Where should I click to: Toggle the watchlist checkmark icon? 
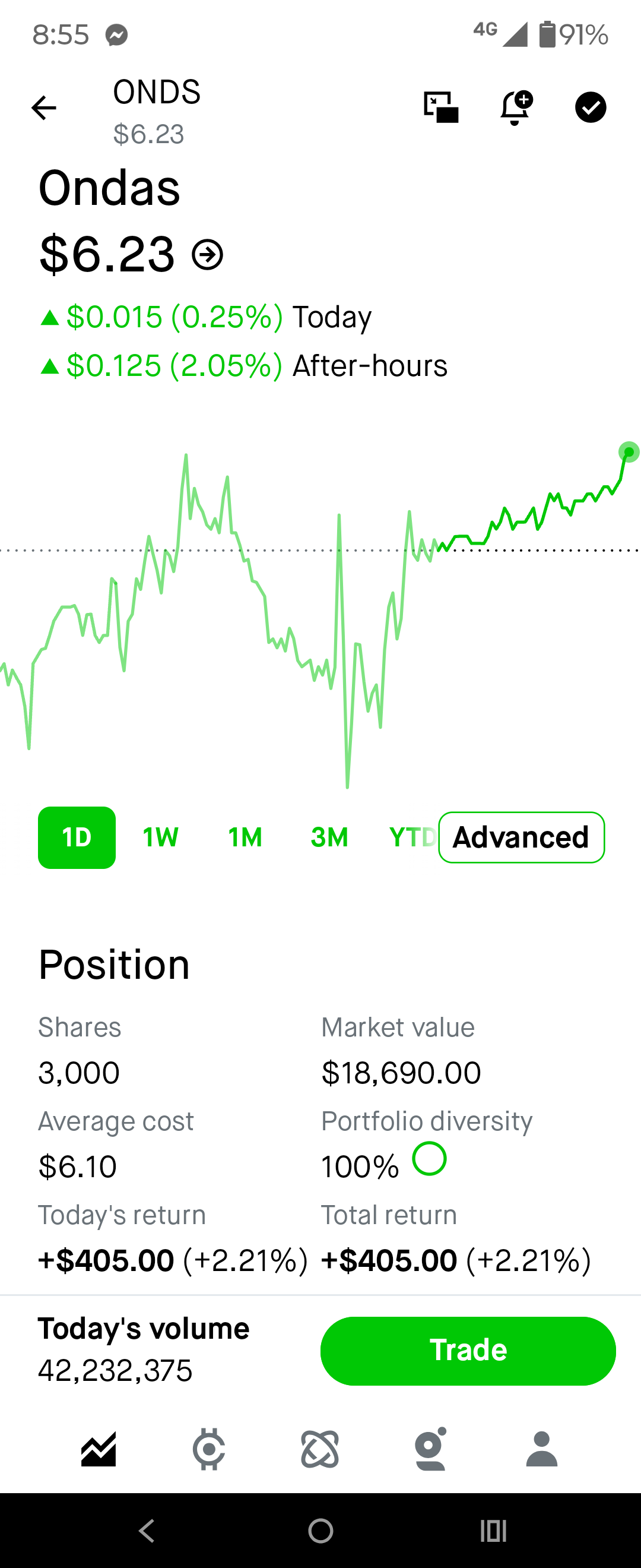(591, 108)
